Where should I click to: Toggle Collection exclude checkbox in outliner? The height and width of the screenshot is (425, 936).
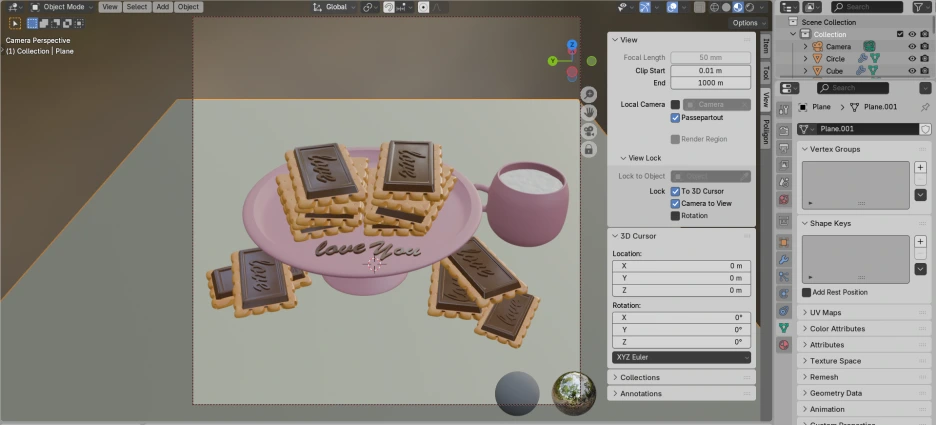pyautogui.click(x=900, y=34)
